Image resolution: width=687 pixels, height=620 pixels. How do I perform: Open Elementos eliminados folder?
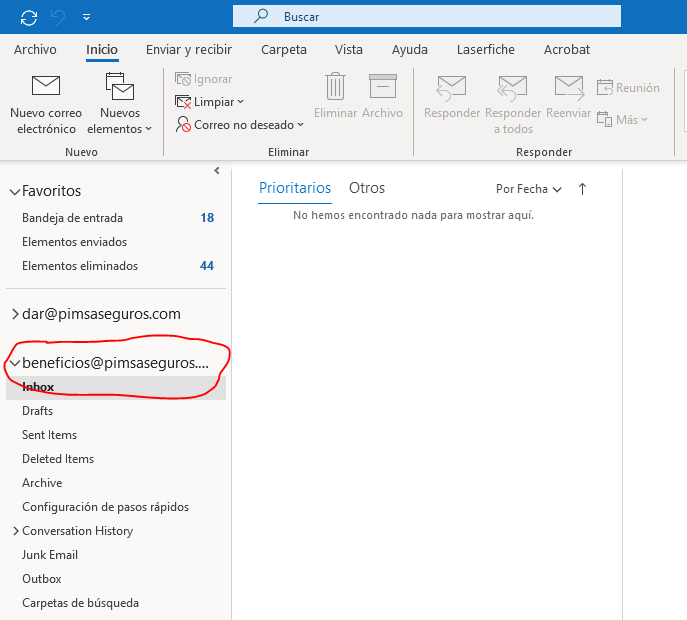(80, 266)
